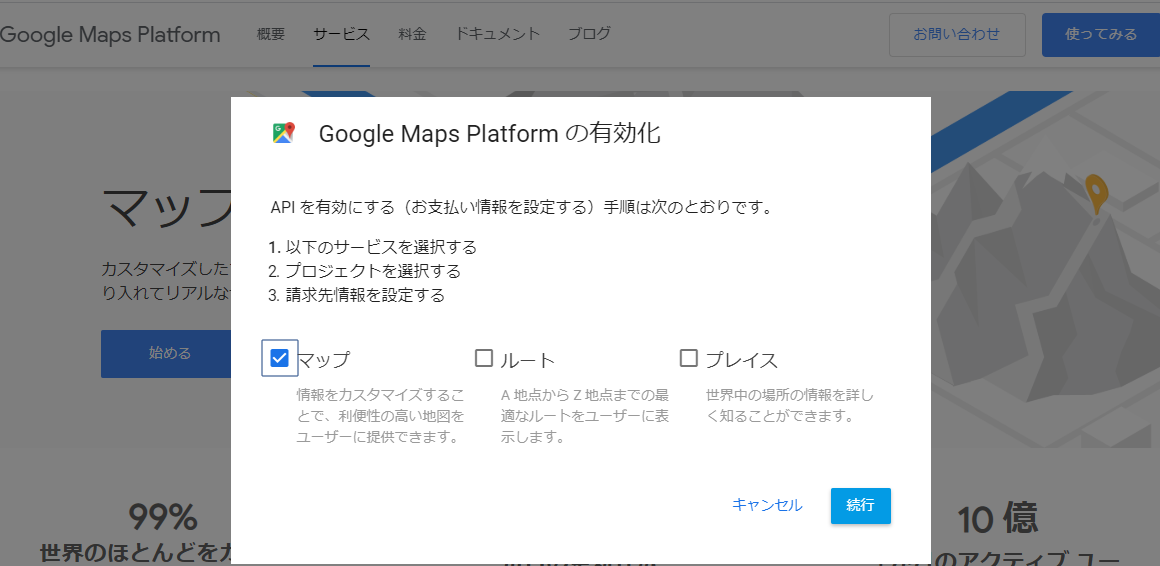Open the ブログ menu item
The height and width of the screenshot is (566, 1160).
click(590, 33)
